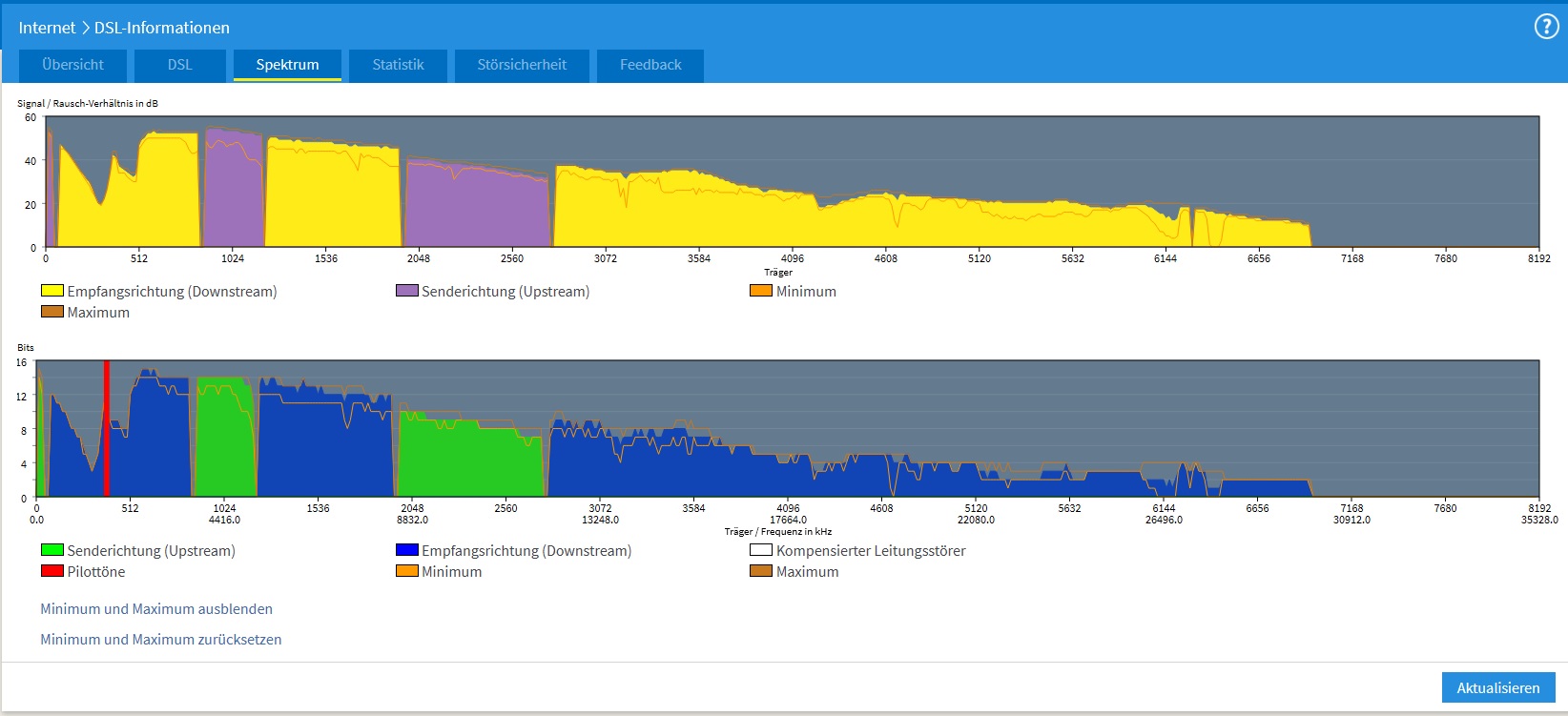Click brown Maximum swatch in Bits legend
The width and height of the screenshot is (1568, 716).
click(x=761, y=571)
